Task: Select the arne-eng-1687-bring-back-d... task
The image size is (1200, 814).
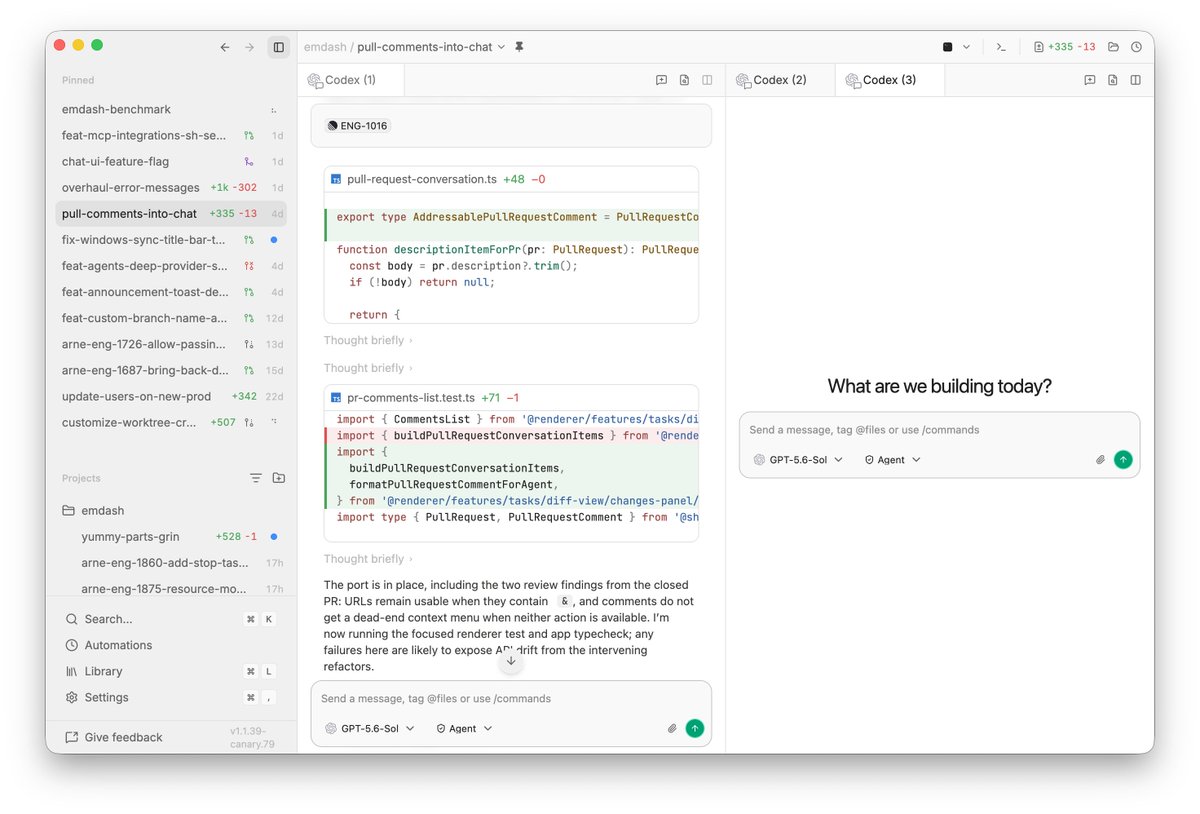Action: click(171, 370)
